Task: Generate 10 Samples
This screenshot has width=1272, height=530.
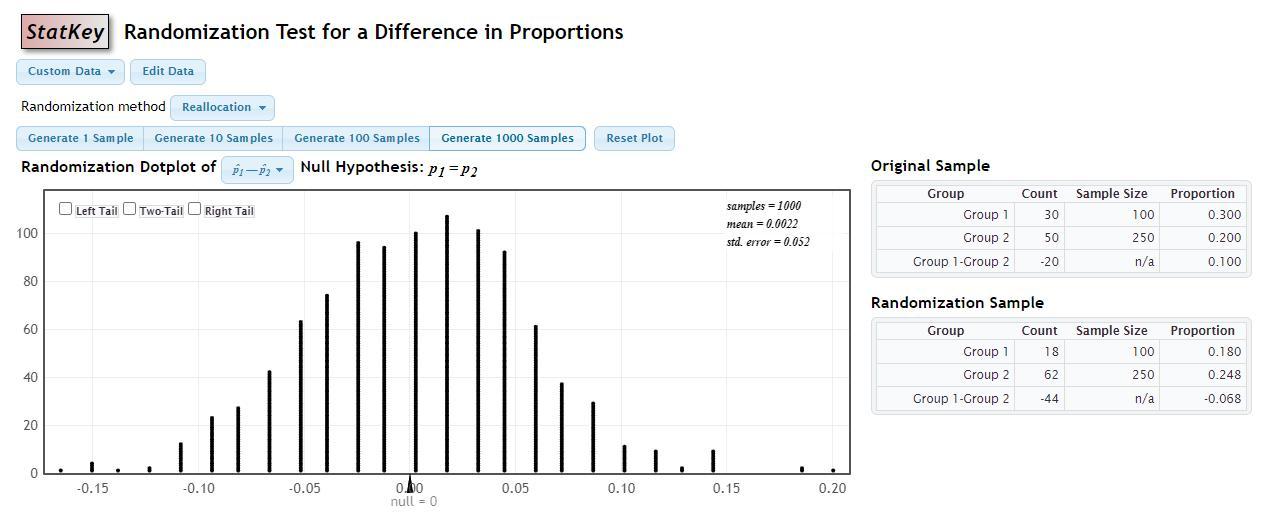Action: pos(213,138)
